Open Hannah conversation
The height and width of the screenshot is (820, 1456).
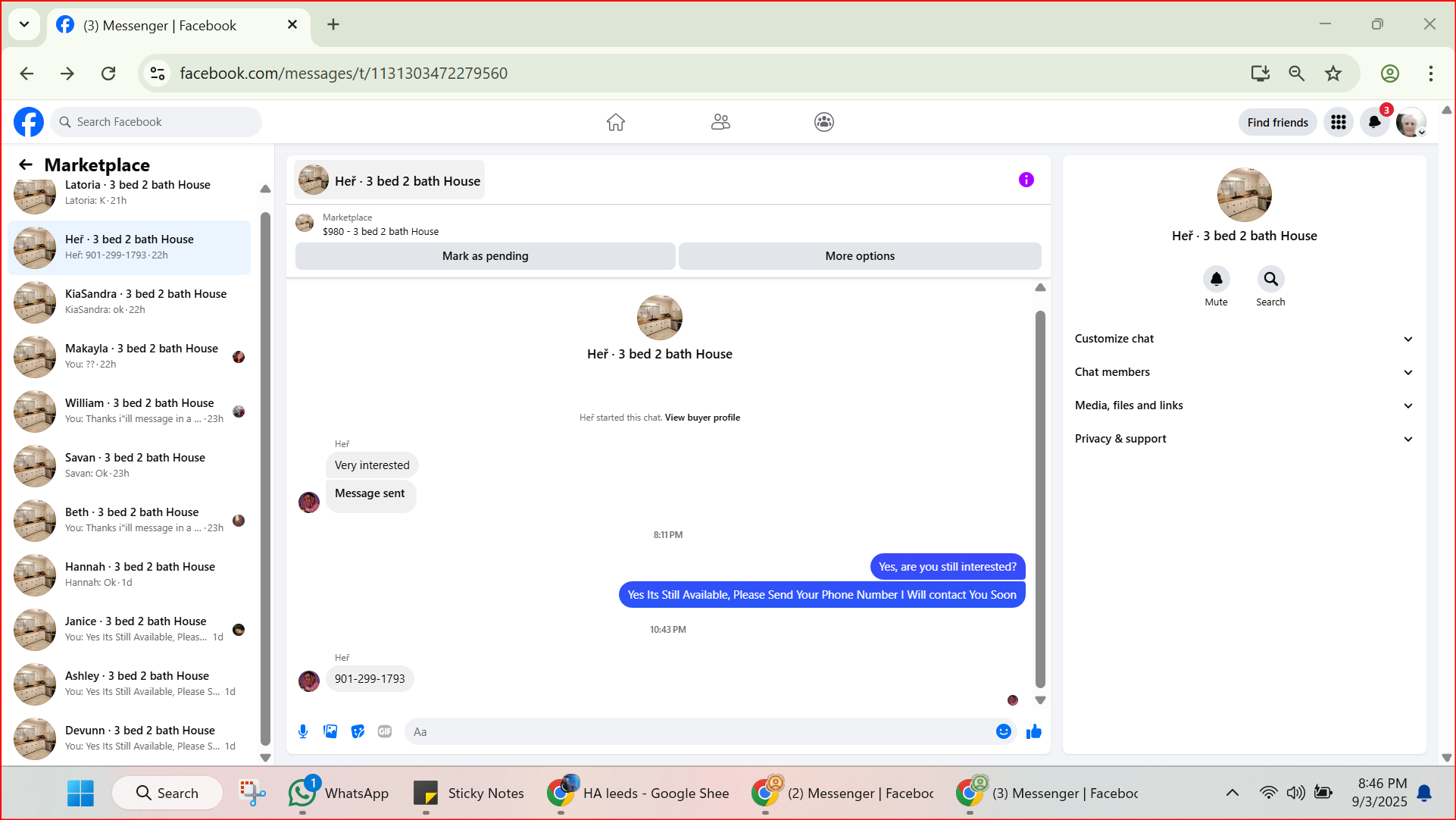tap(129, 574)
